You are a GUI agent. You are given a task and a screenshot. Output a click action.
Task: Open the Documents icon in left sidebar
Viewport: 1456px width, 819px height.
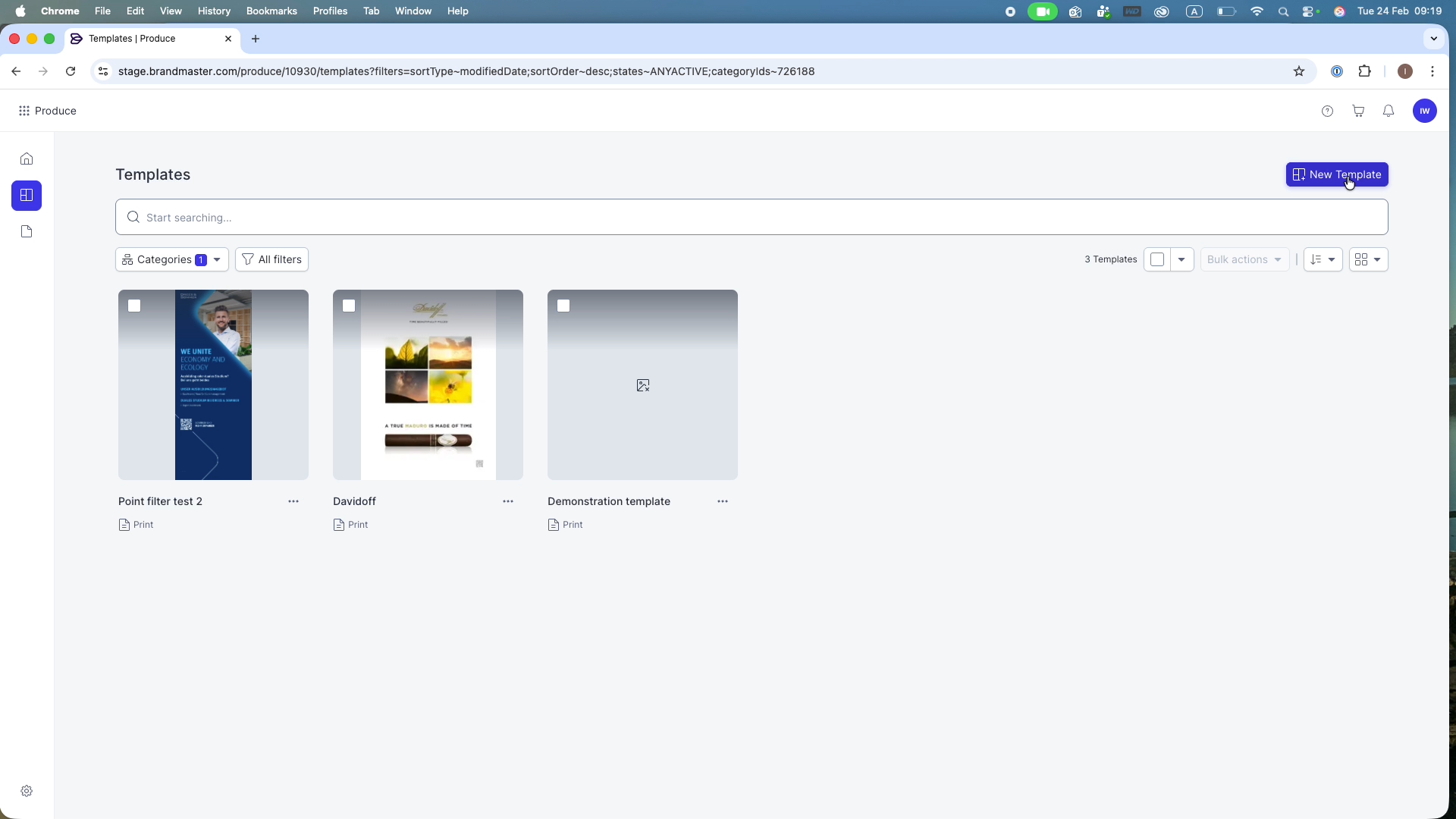point(27,231)
